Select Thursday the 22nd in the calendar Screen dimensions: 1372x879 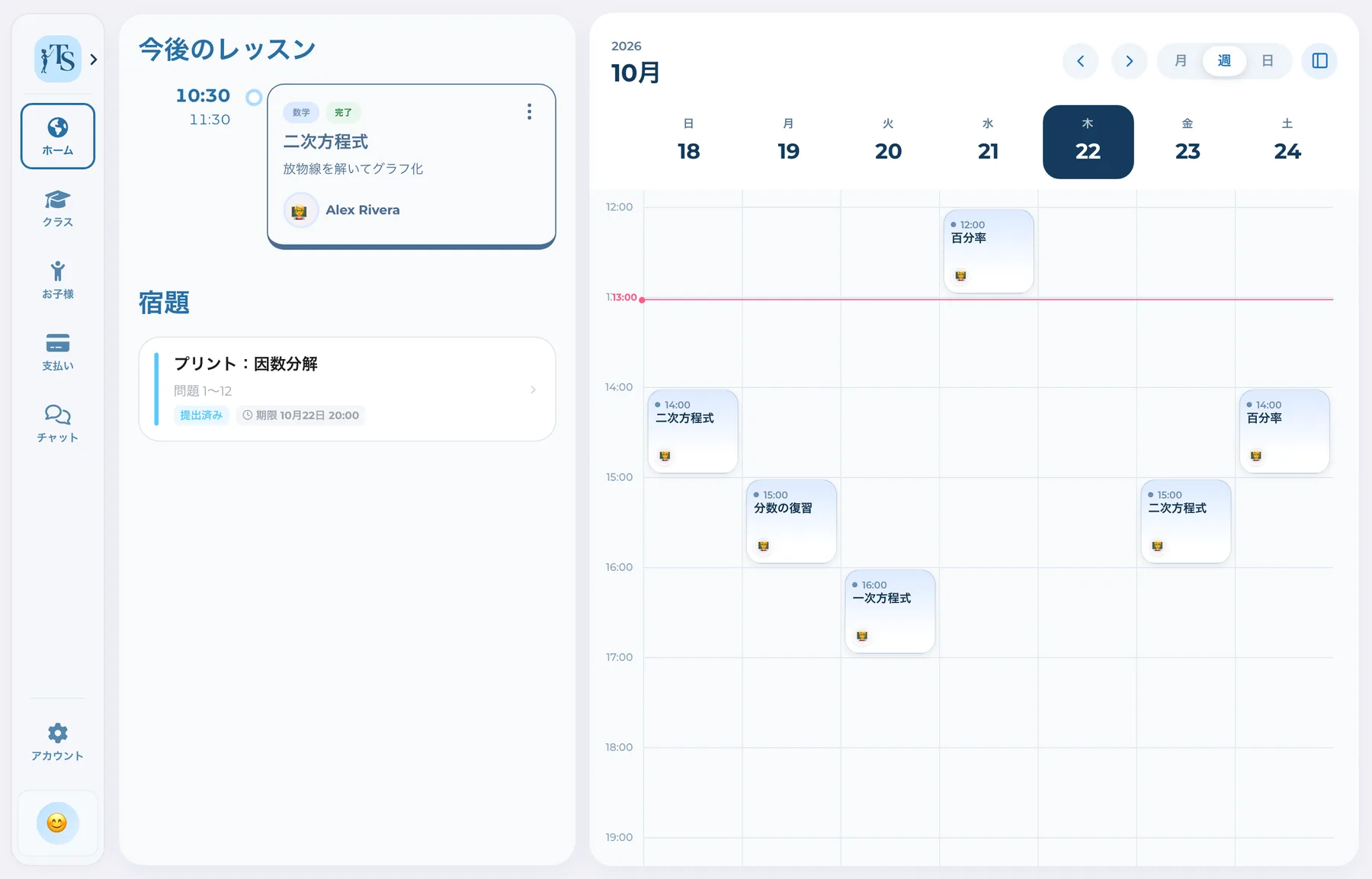point(1088,142)
